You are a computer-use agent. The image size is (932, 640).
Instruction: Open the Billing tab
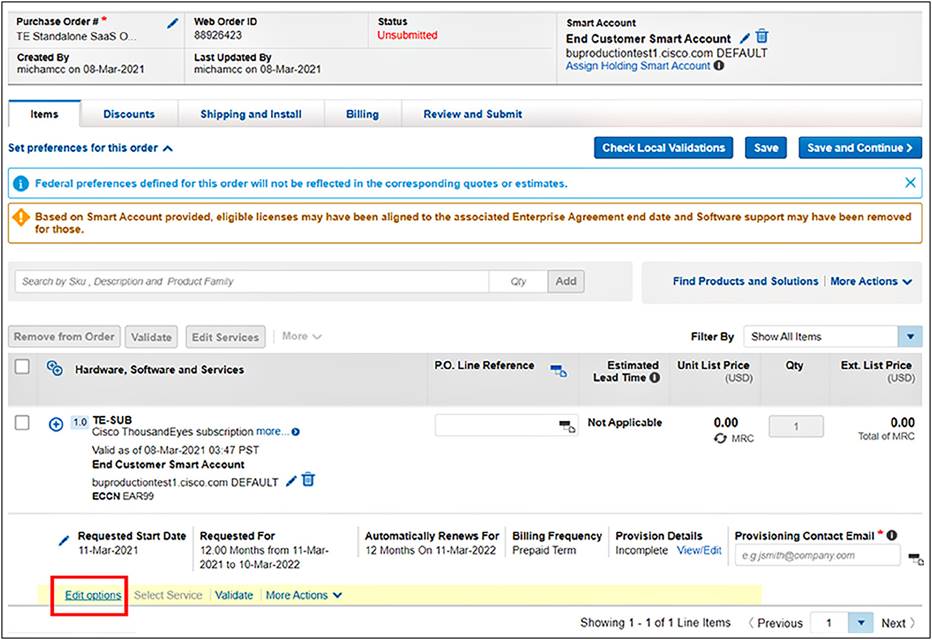click(x=363, y=114)
